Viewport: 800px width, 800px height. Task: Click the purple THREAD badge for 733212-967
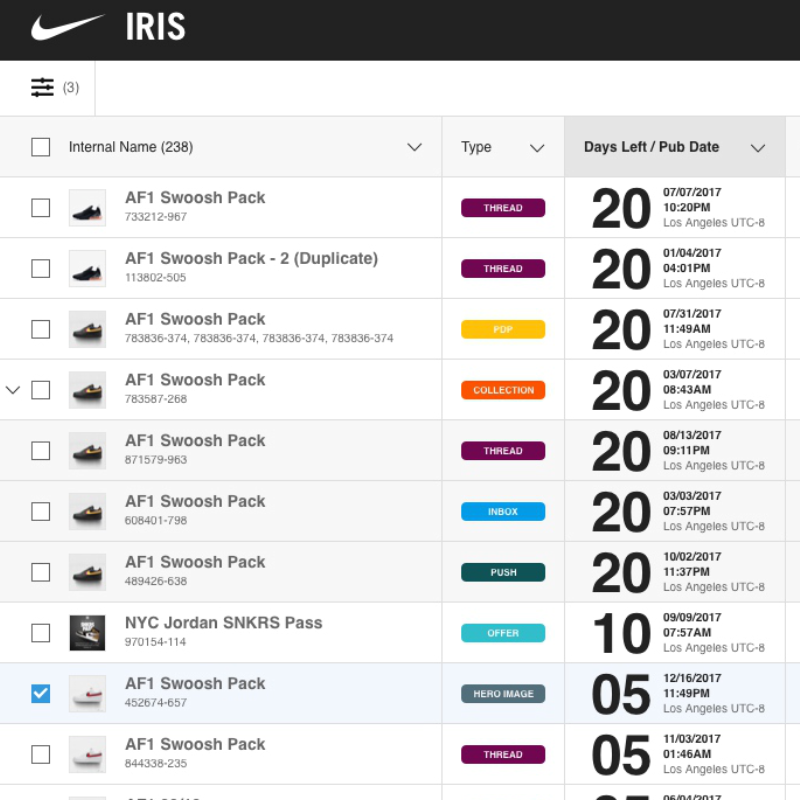coord(502,208)
